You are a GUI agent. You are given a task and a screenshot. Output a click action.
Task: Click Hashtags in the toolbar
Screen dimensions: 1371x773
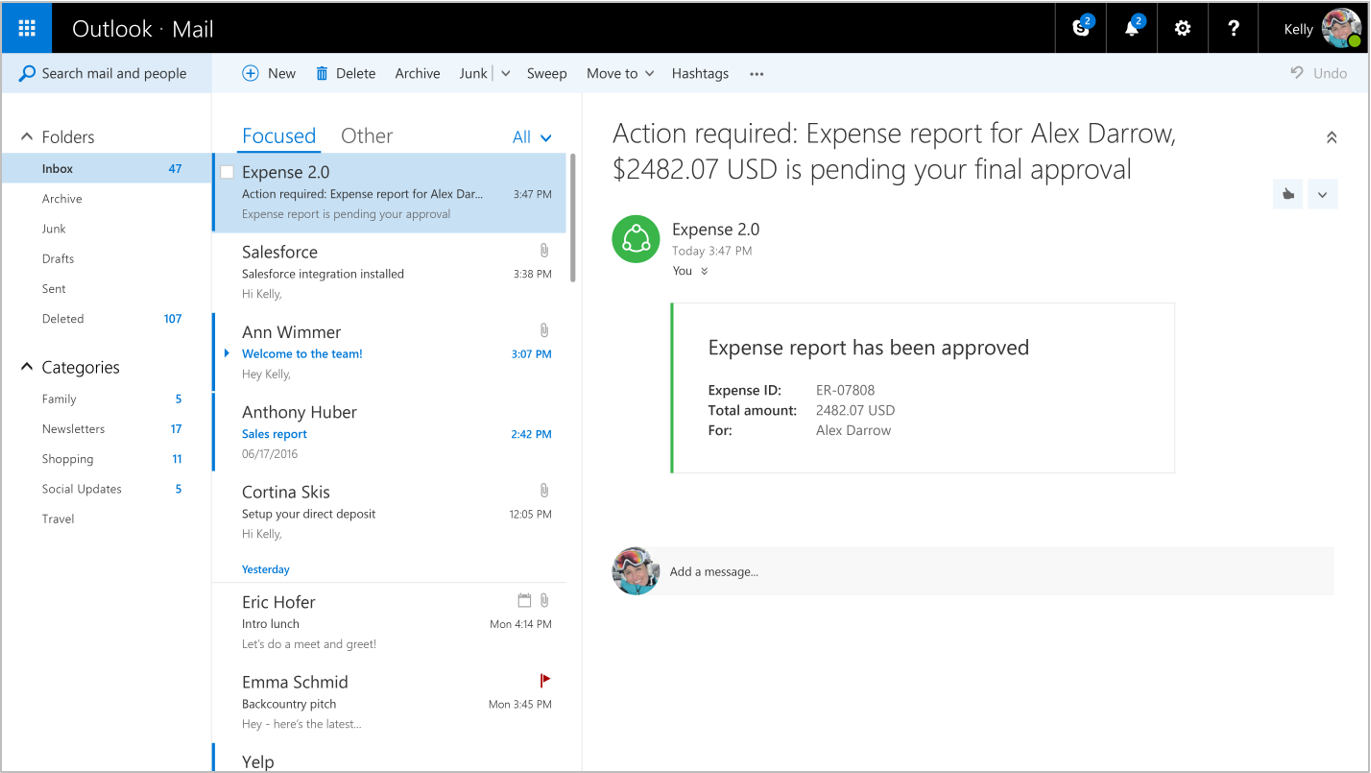pyautogui.click(x=700, y=73)
